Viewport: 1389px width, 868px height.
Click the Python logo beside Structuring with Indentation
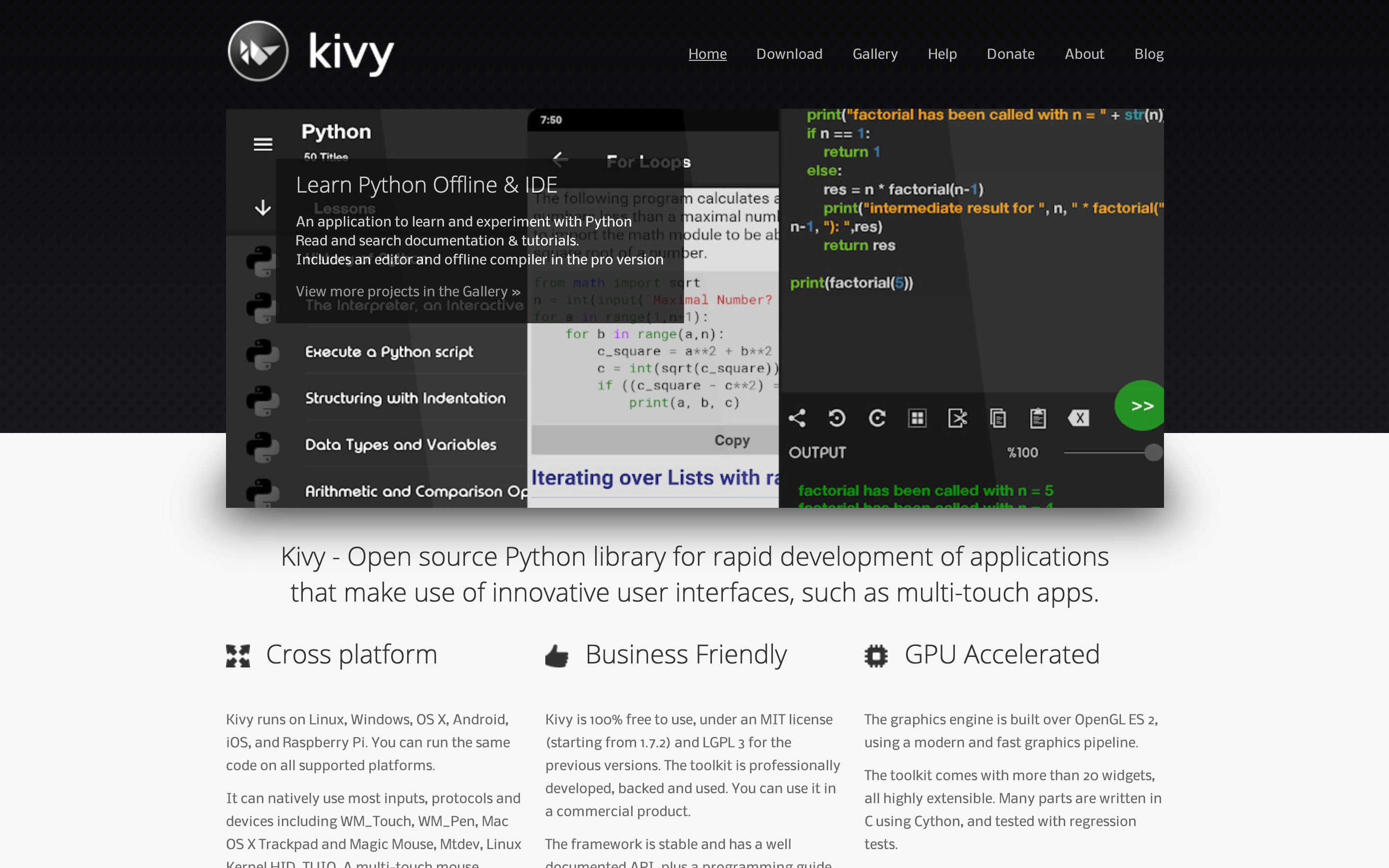point(263,401)
